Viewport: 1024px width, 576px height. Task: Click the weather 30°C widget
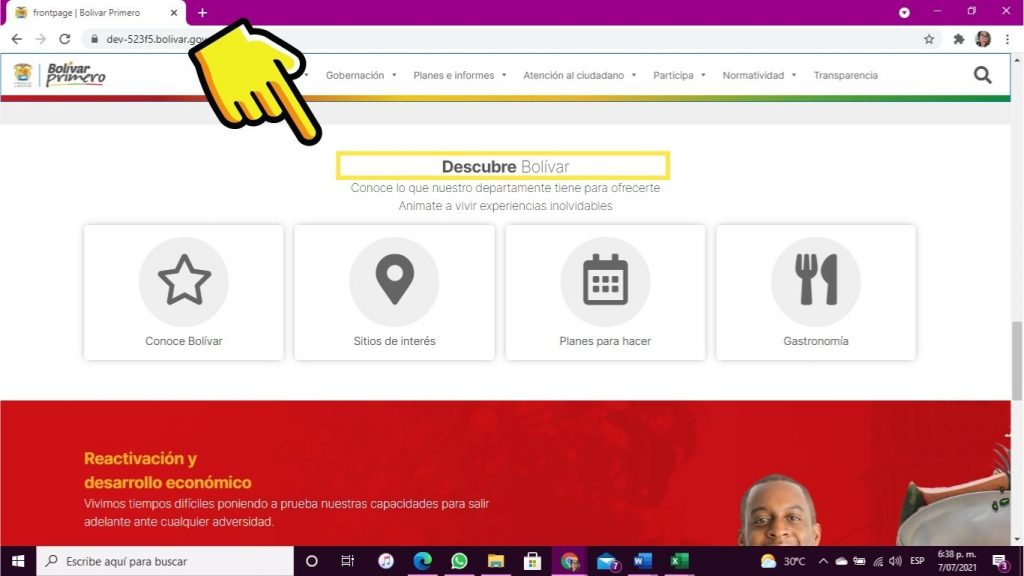tap(782, 561)
